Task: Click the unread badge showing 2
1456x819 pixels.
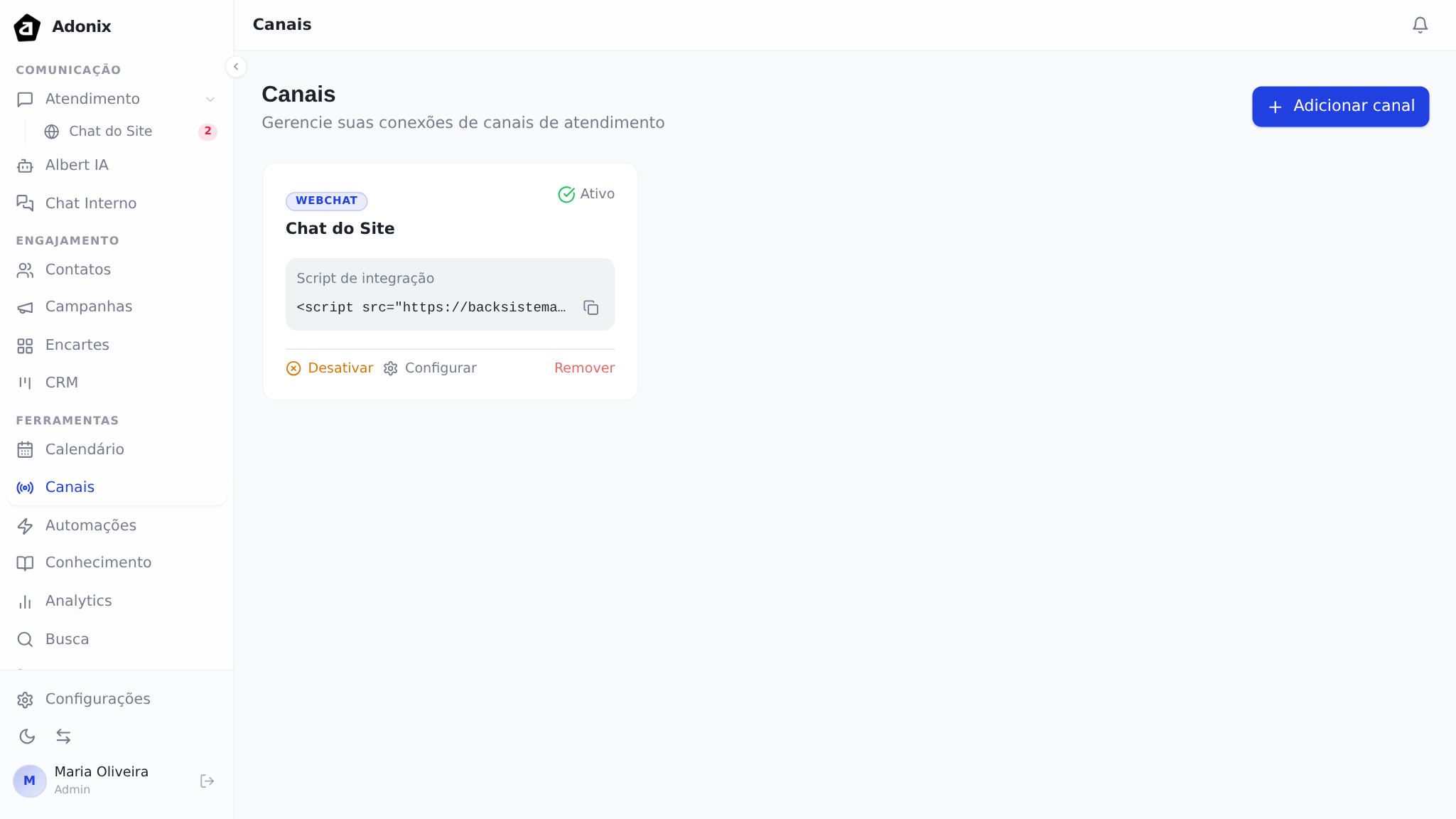Action: [x=207, y=132]
